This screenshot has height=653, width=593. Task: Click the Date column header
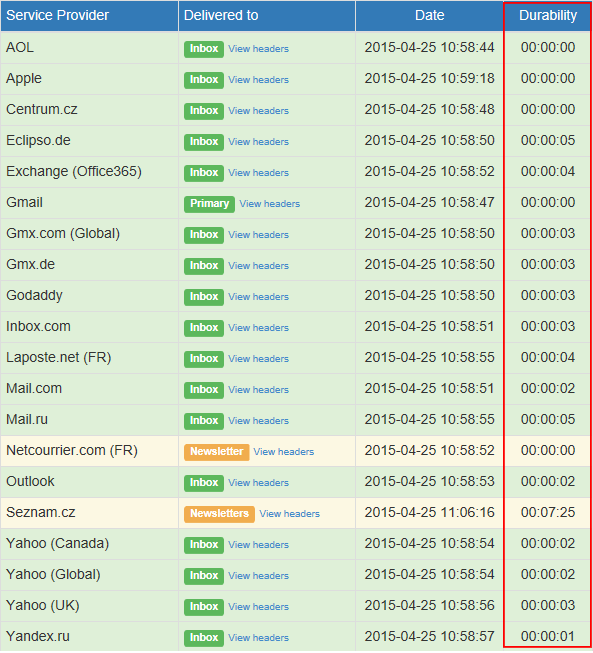click(429, 15)
